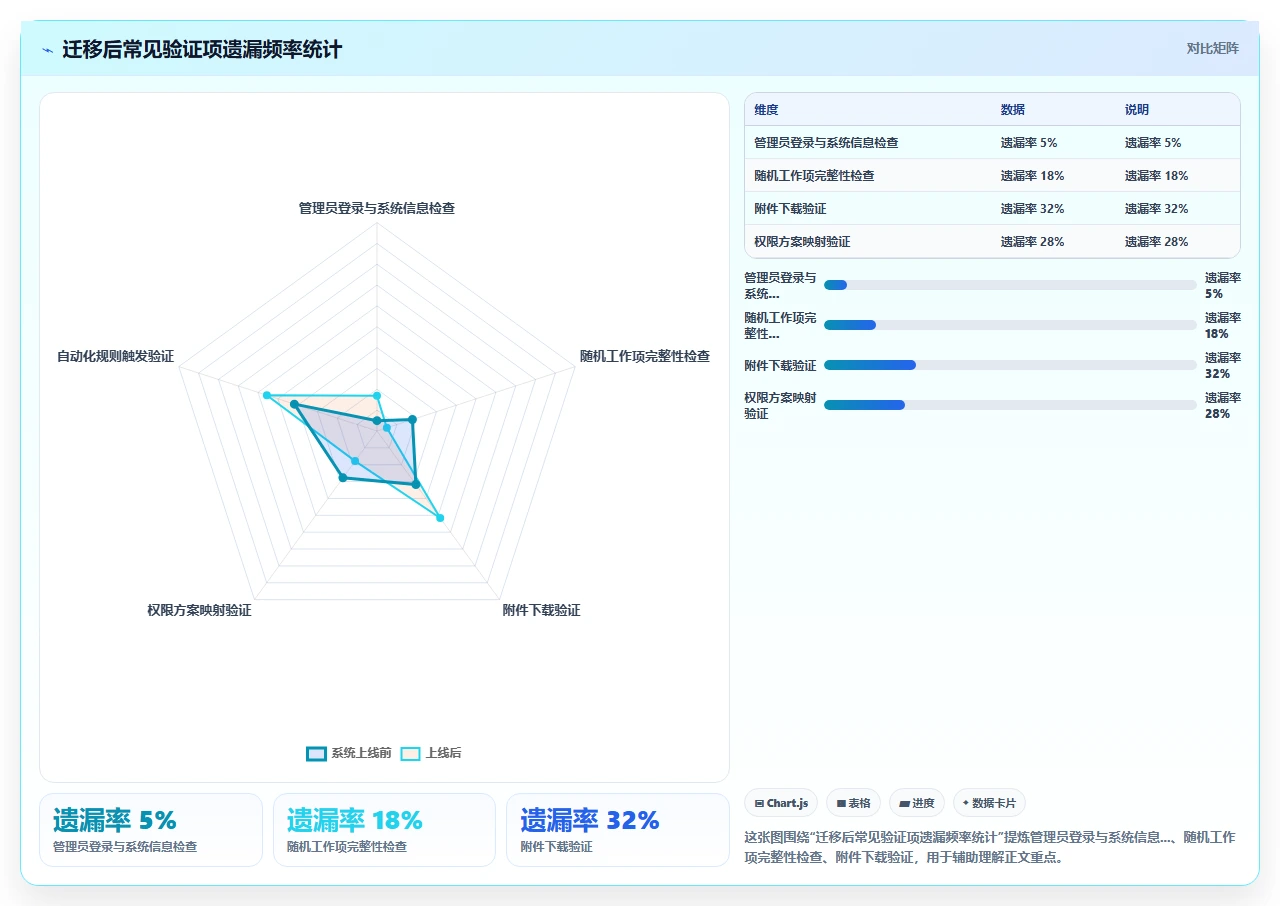Image resolution: width=1280 pixels, height=906 pixels.
Task: Click radar axis label 权限方案映射验证
Action: point(199,610)
